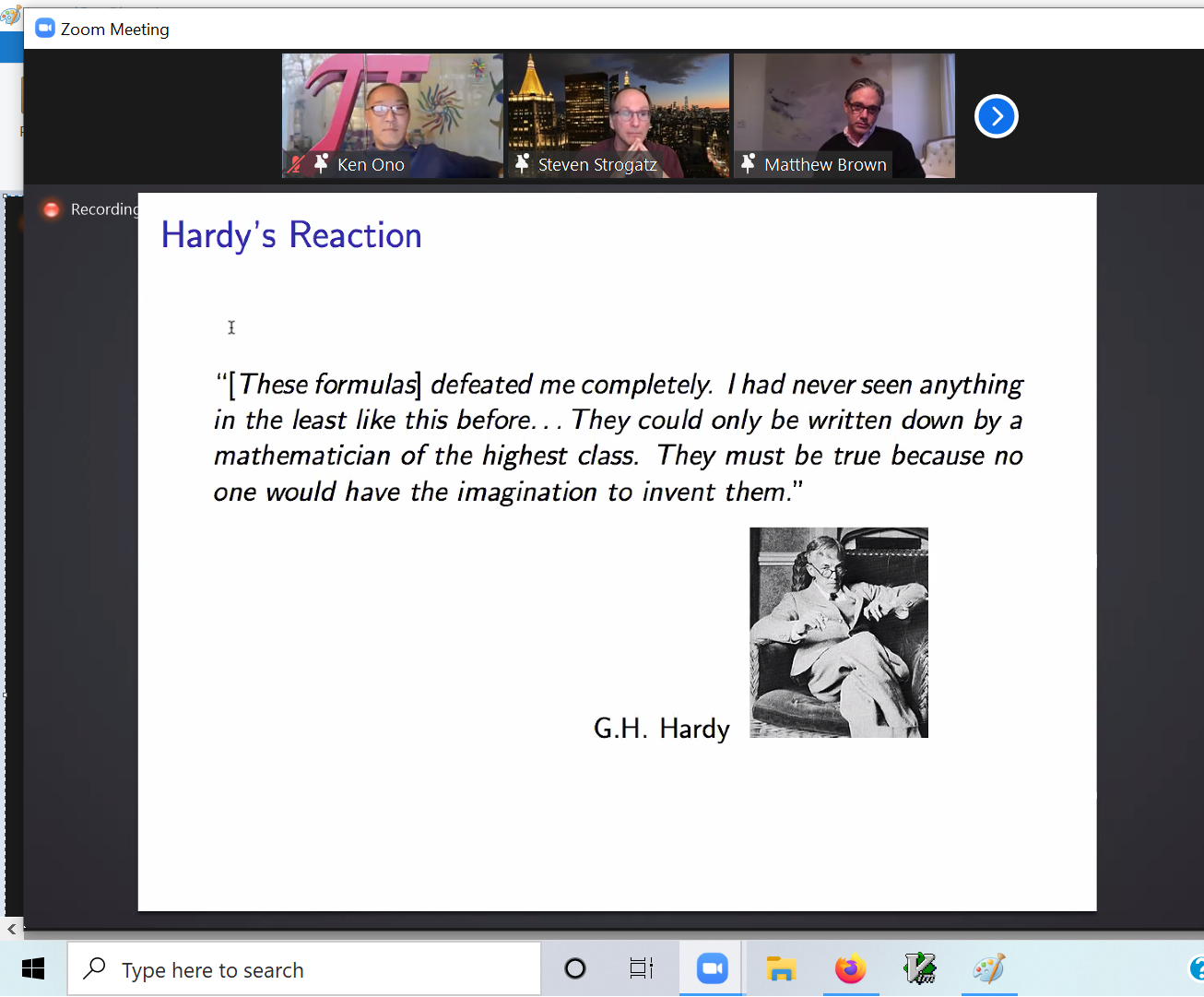
Task: Click Ken Ono's muted microphone icon
Action: click(x=296, y=164)
